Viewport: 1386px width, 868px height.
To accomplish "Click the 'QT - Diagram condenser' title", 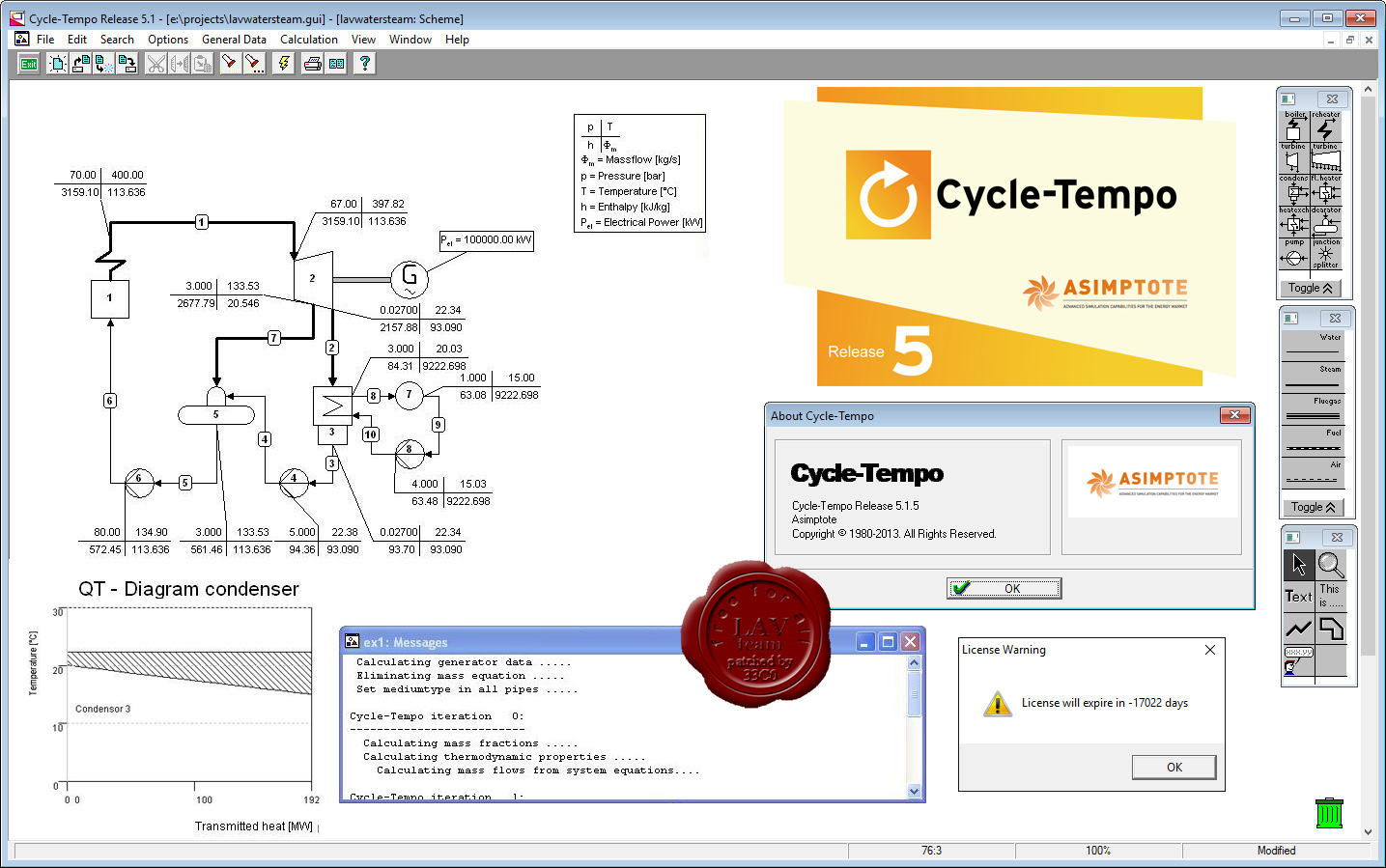I will click(x=188, y=589).
